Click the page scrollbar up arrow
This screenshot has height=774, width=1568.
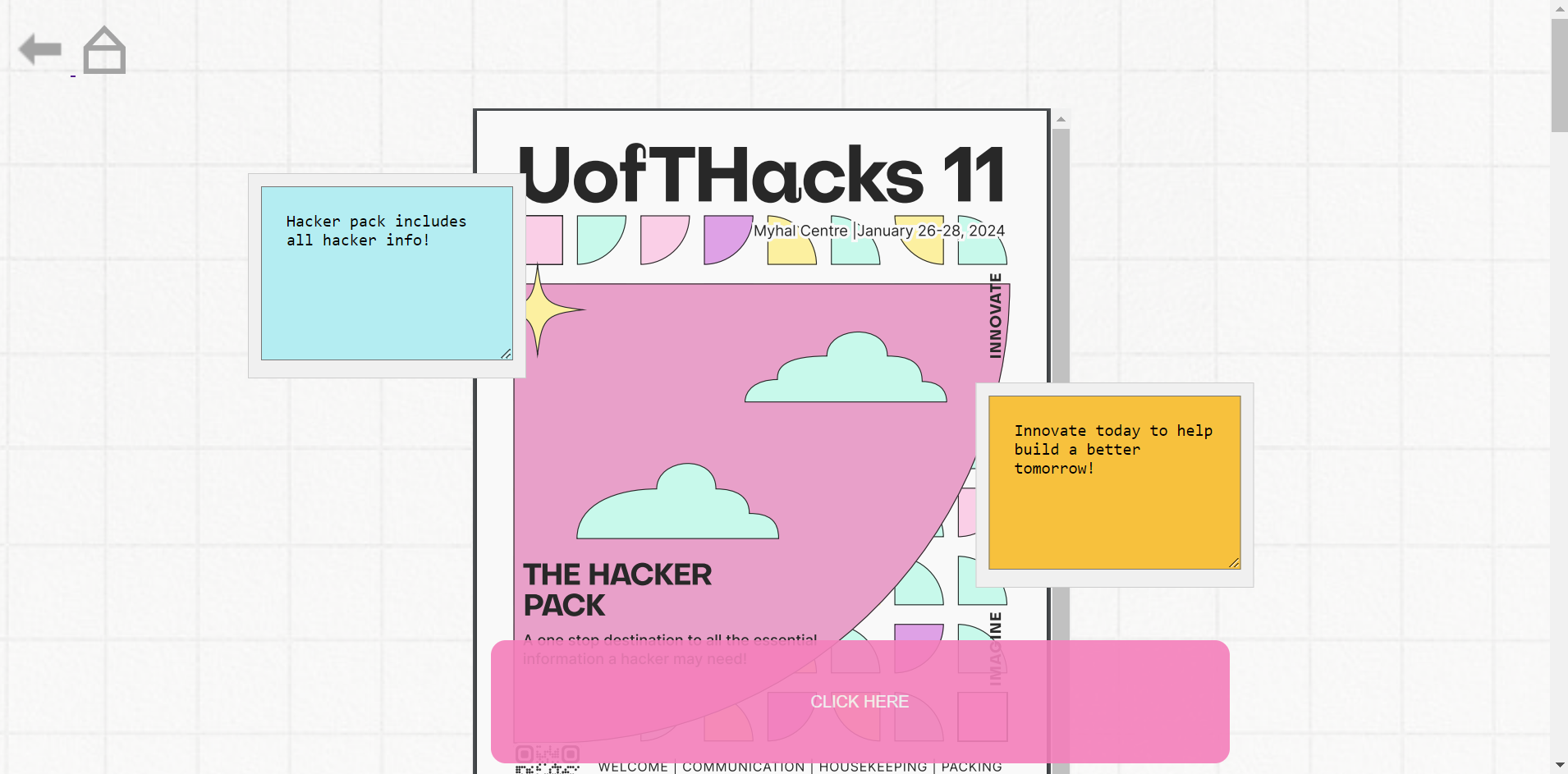coord(1560,8)
